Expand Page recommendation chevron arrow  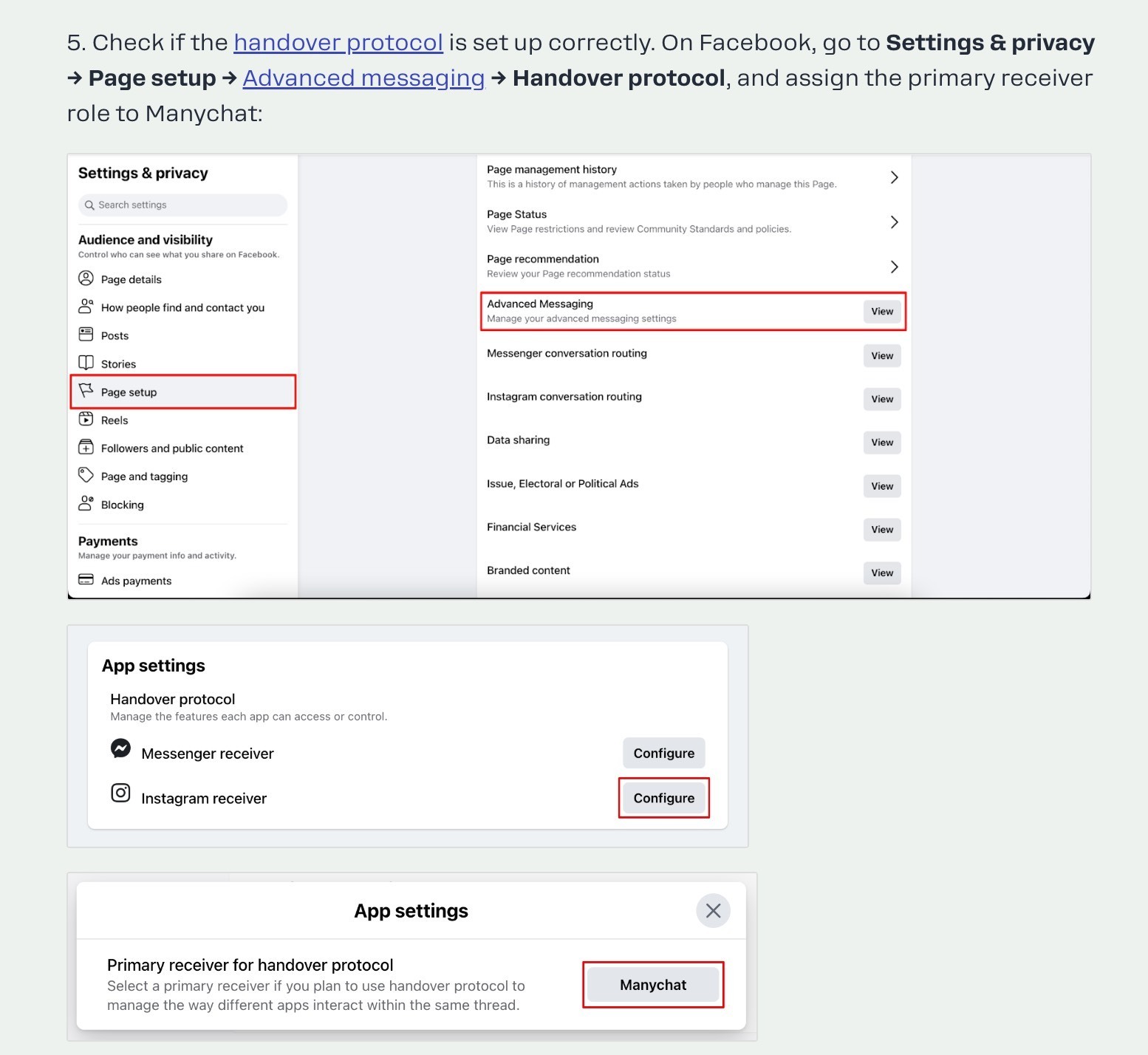click(894, 267)
